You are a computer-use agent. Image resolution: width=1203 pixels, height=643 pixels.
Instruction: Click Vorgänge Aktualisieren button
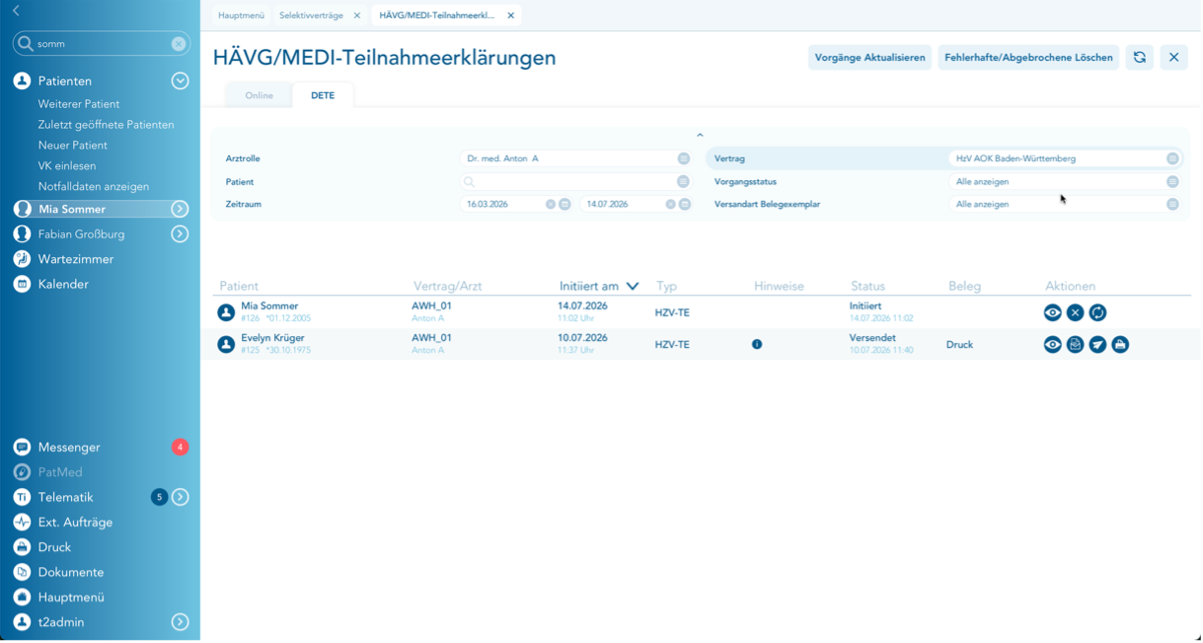(x=870, y=58)
